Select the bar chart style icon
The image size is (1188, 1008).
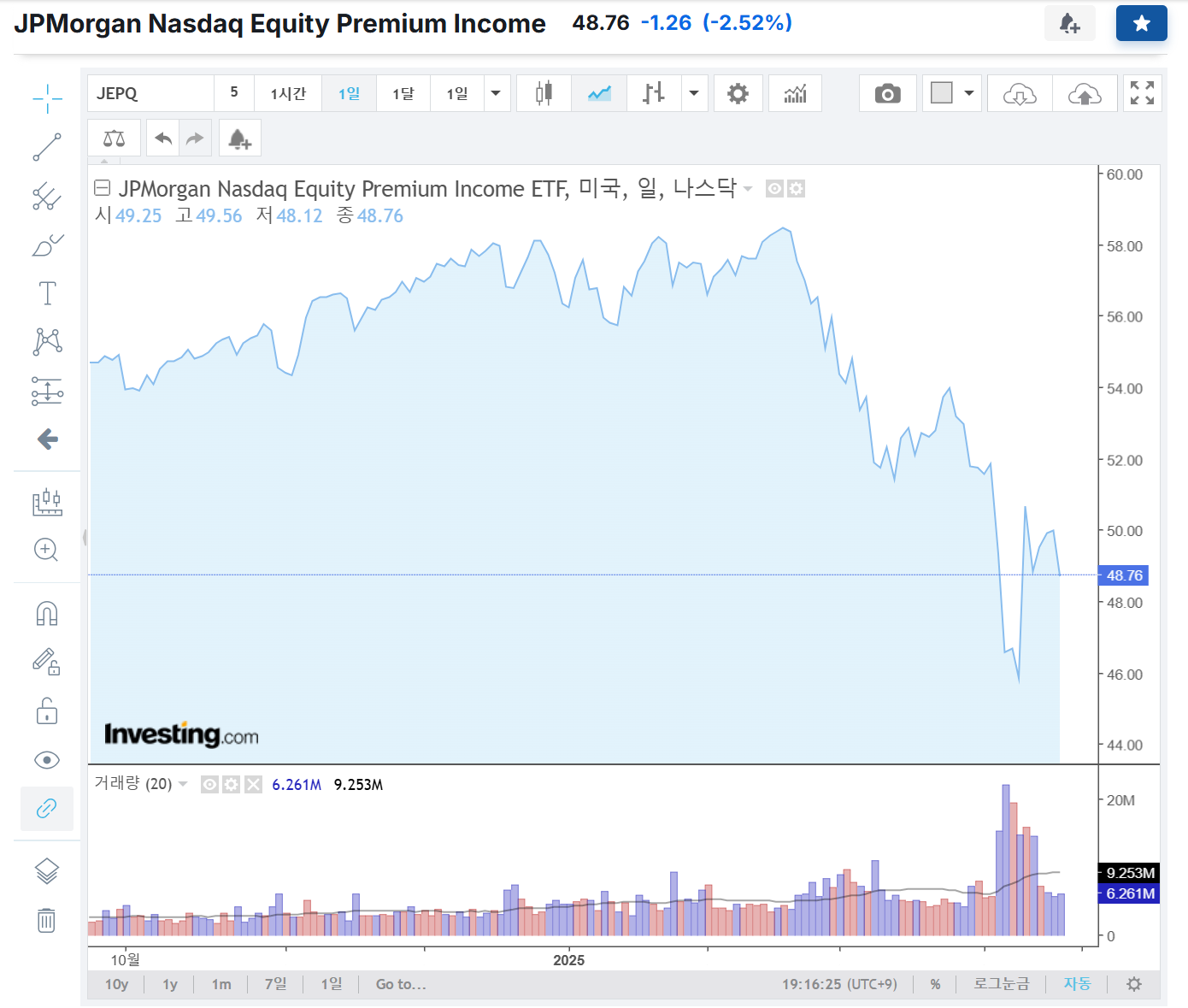(x=654, y=93)
